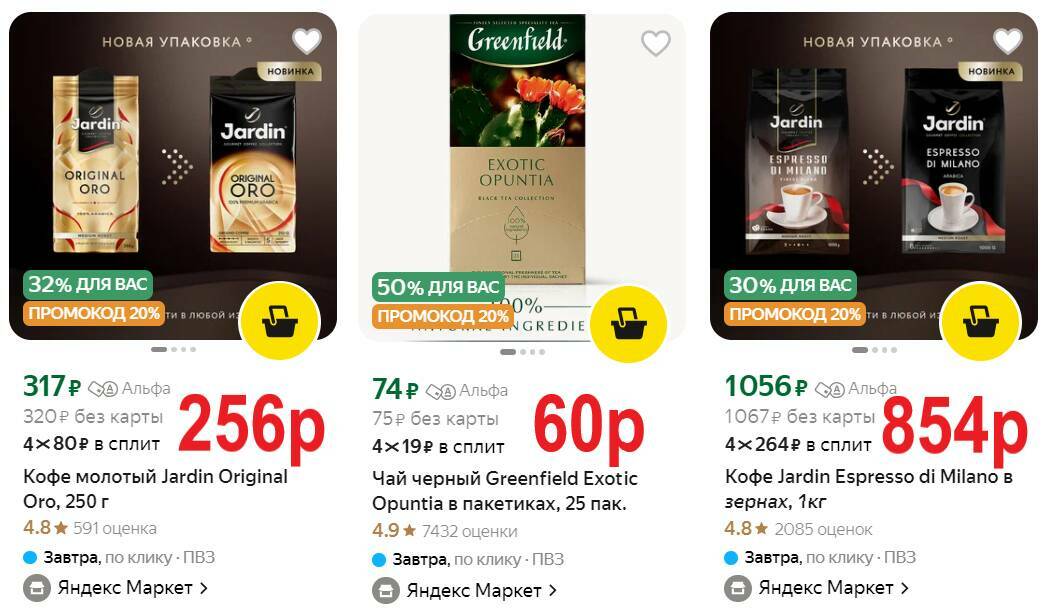Open Чай черный Greenfield Exotic Opuntia title
This screenshot has width=1051, height=612.
[x=505, y=491]
